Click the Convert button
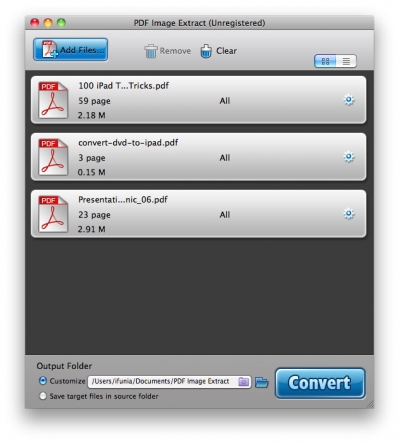This screenshot has width=400, height=443. (x=320, y=383)
